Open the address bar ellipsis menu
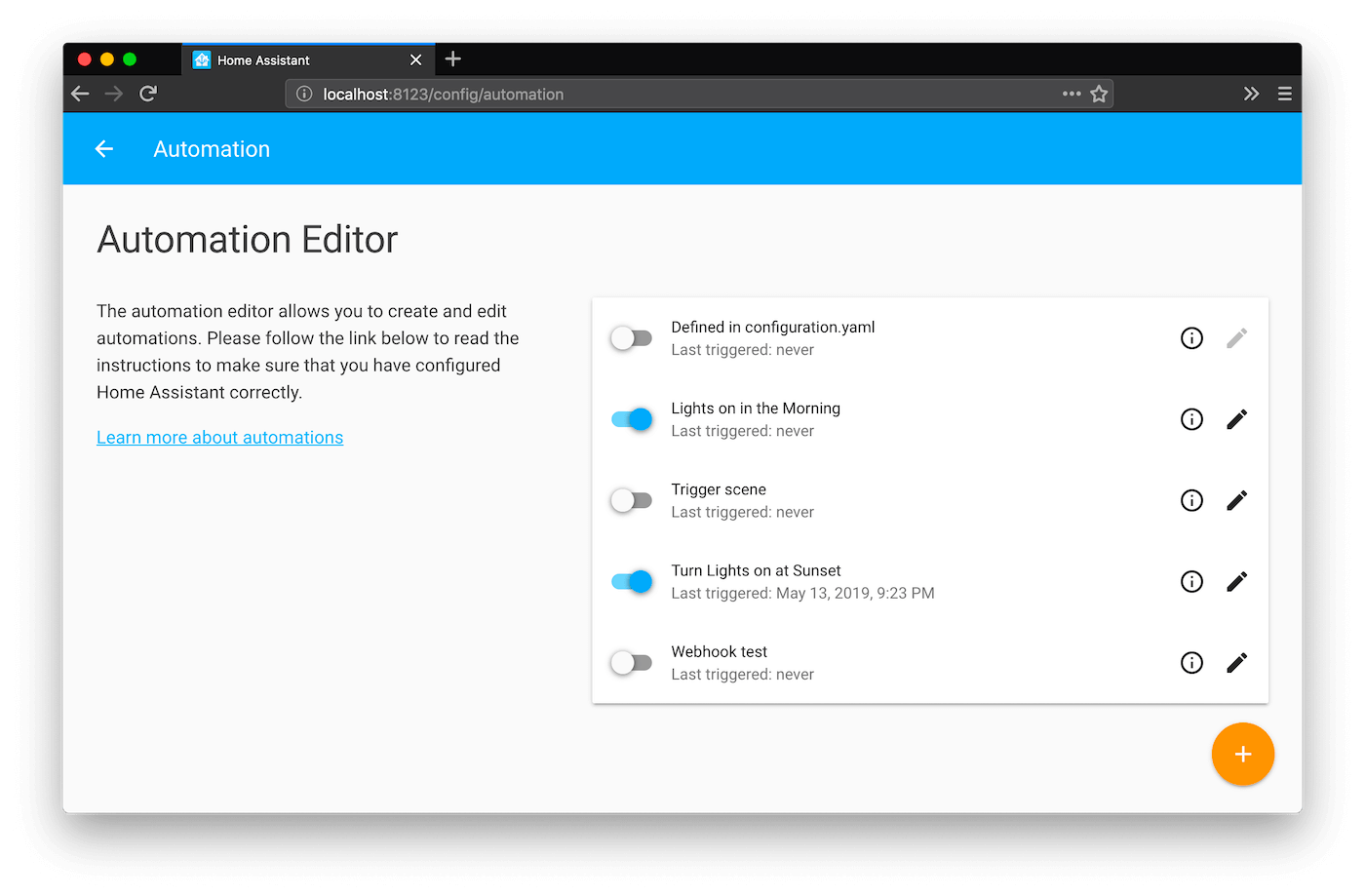The width and height of the screenshot is (1365, 896). (1071, 93)
